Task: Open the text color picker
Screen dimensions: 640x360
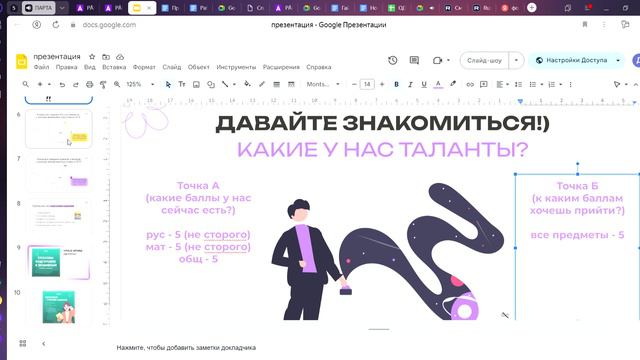Action: point(438,84)
